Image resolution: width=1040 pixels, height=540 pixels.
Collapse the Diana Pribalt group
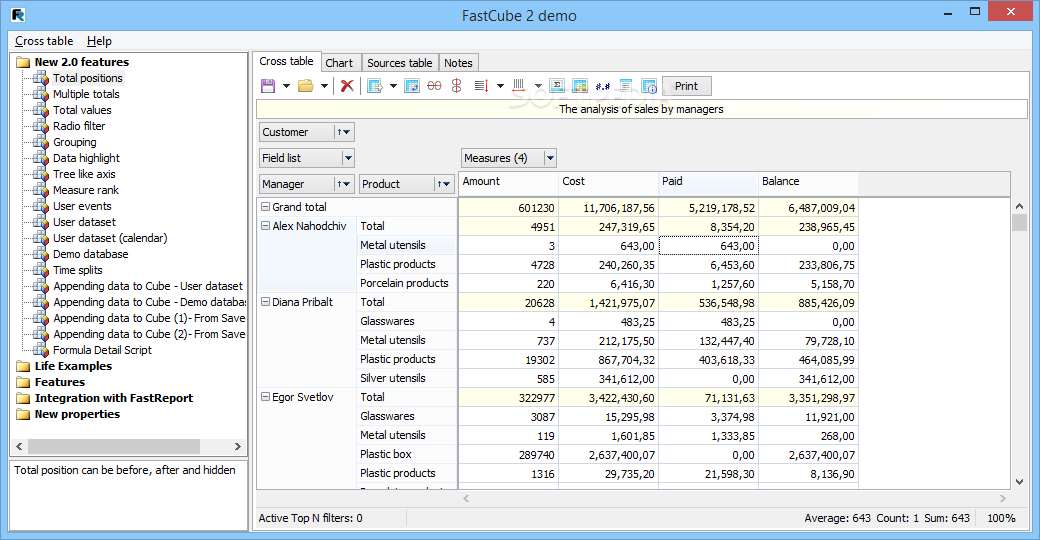click(265, 302)
